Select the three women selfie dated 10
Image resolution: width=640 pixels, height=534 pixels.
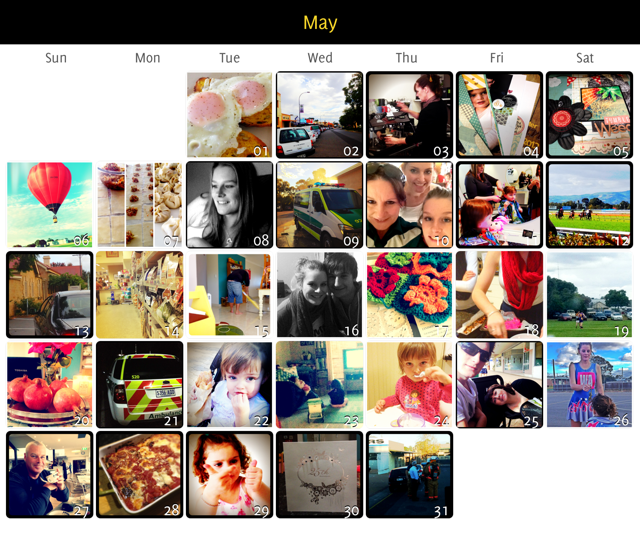click(409, 205)
